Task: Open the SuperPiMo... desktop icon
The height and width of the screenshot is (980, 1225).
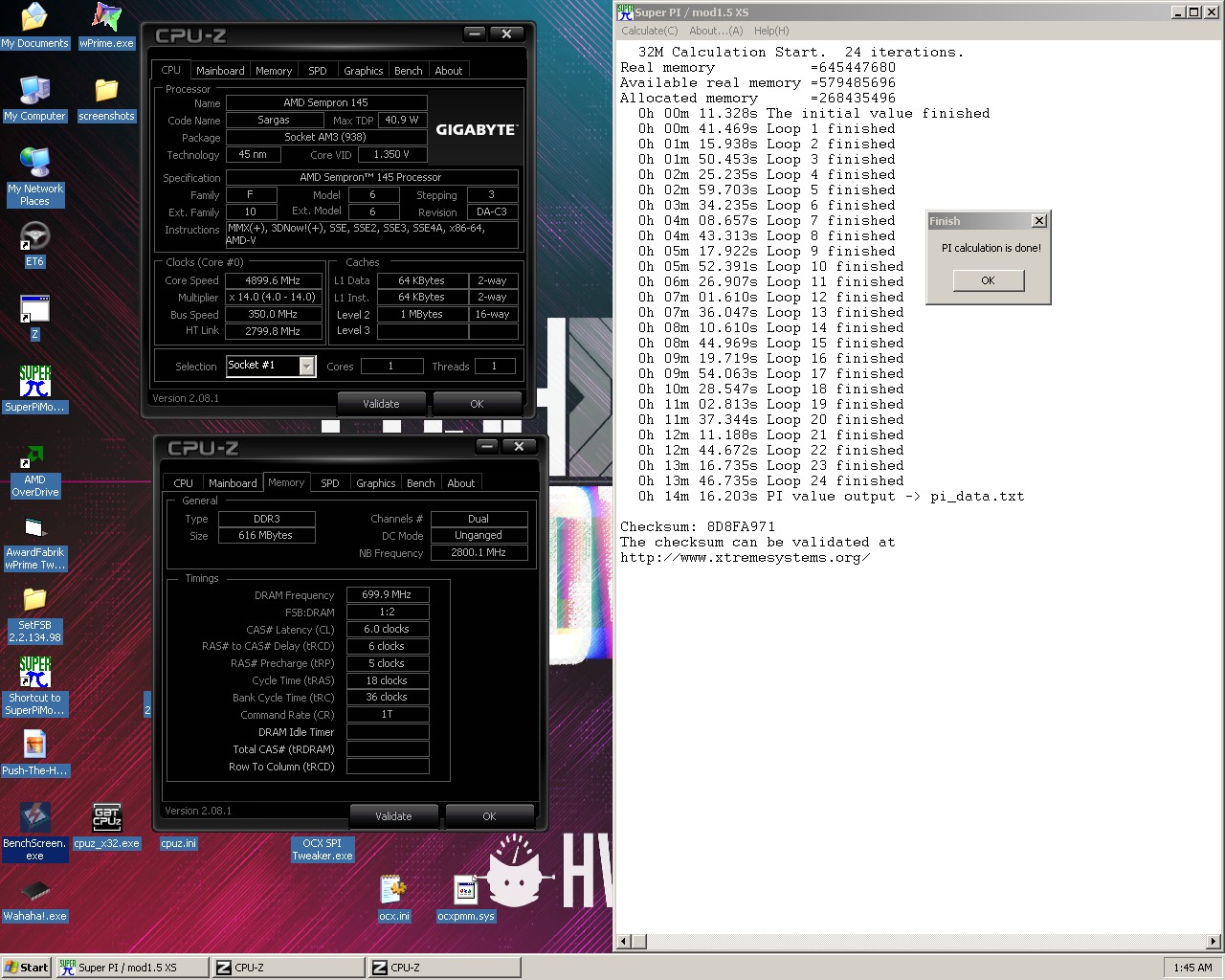Action: coord(34,390)
